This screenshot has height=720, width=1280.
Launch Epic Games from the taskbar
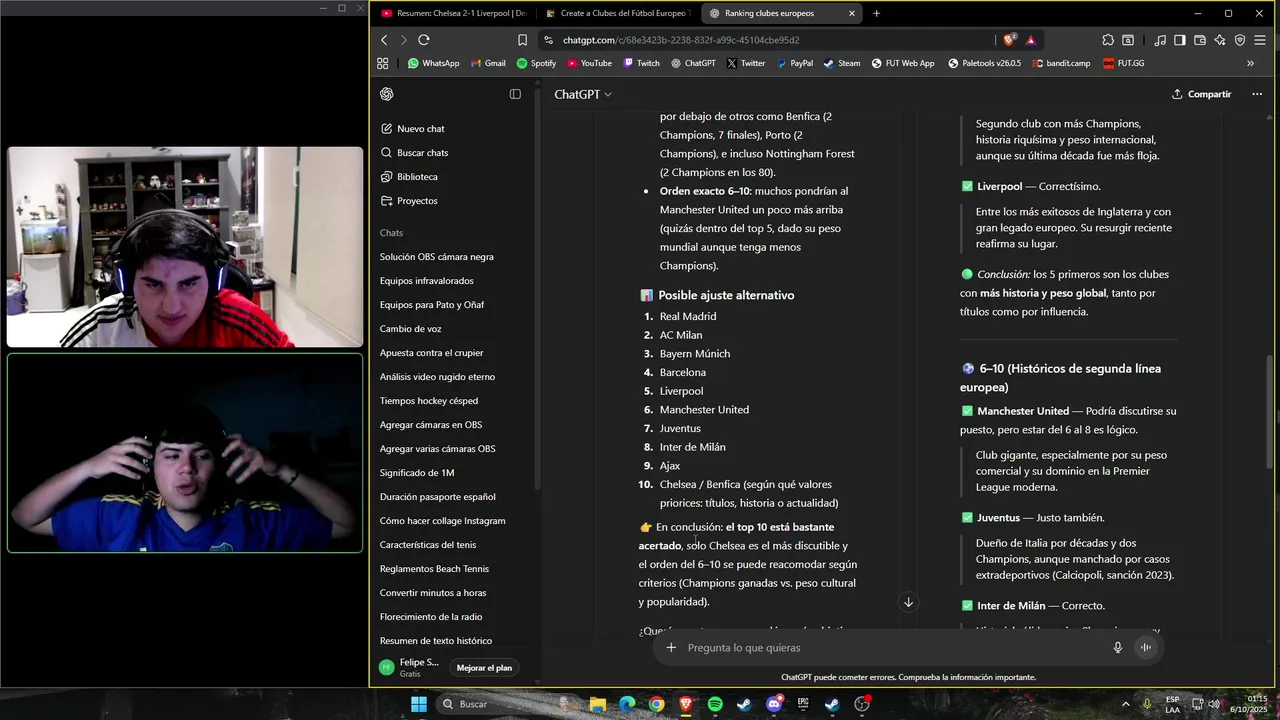pos(803,704)
